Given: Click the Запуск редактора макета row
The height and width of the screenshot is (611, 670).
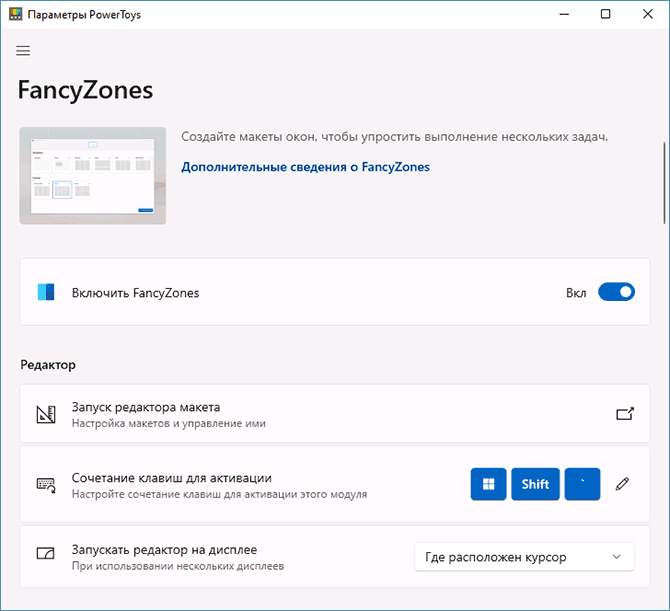Looking at the screenshot, I should coord(335,414).
